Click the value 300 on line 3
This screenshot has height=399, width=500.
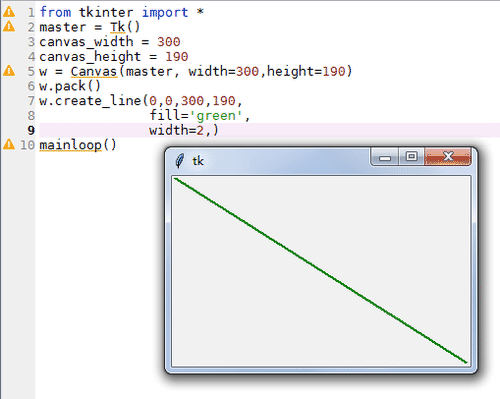pyautogui.click(x=169, y=42)
